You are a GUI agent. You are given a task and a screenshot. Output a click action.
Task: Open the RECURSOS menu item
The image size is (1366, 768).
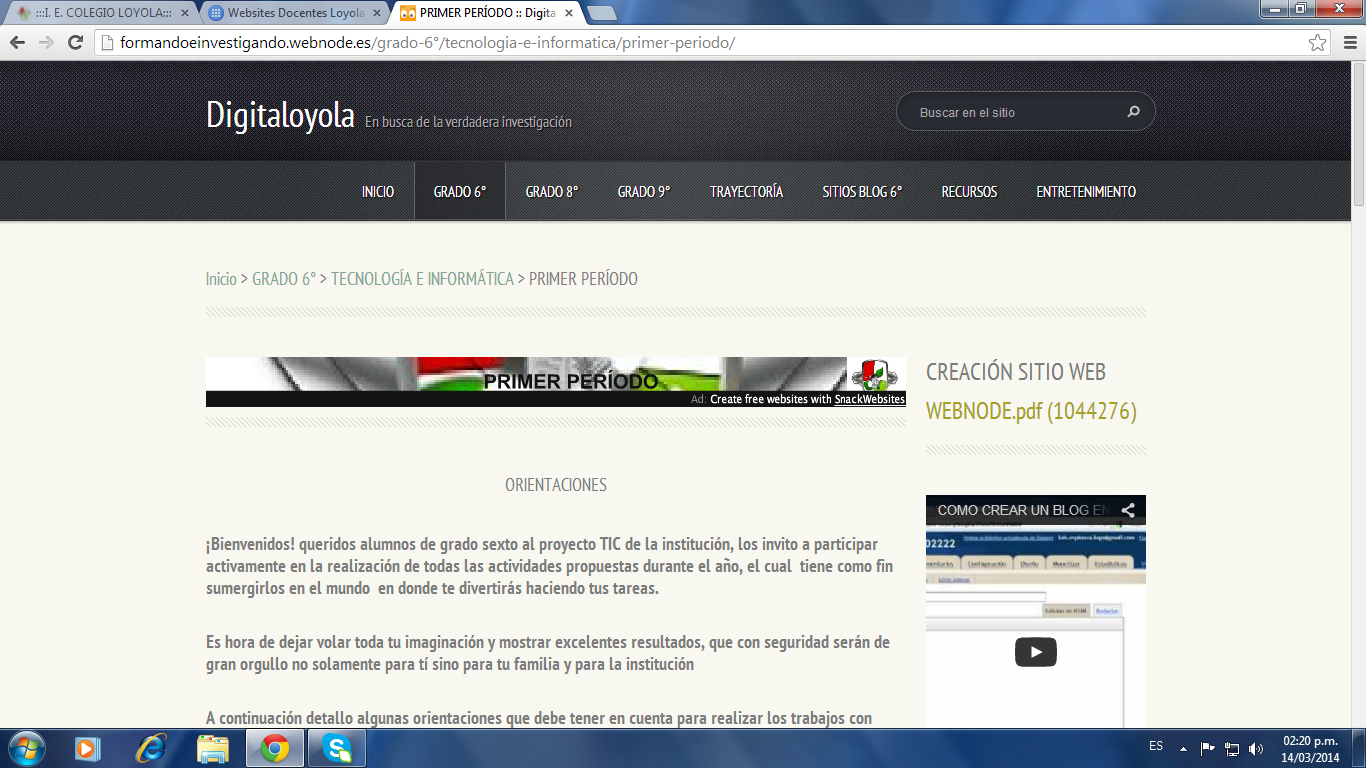tap(968, 192)
